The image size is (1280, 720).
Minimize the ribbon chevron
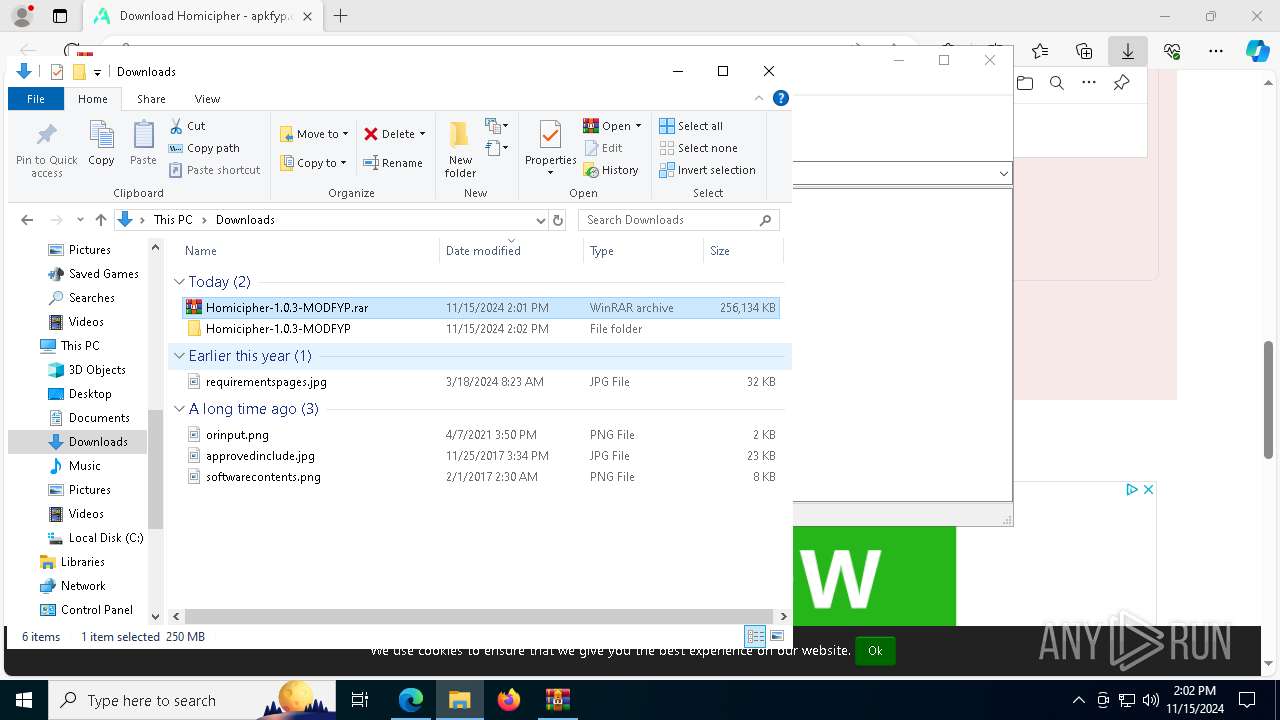click(759, 98)
